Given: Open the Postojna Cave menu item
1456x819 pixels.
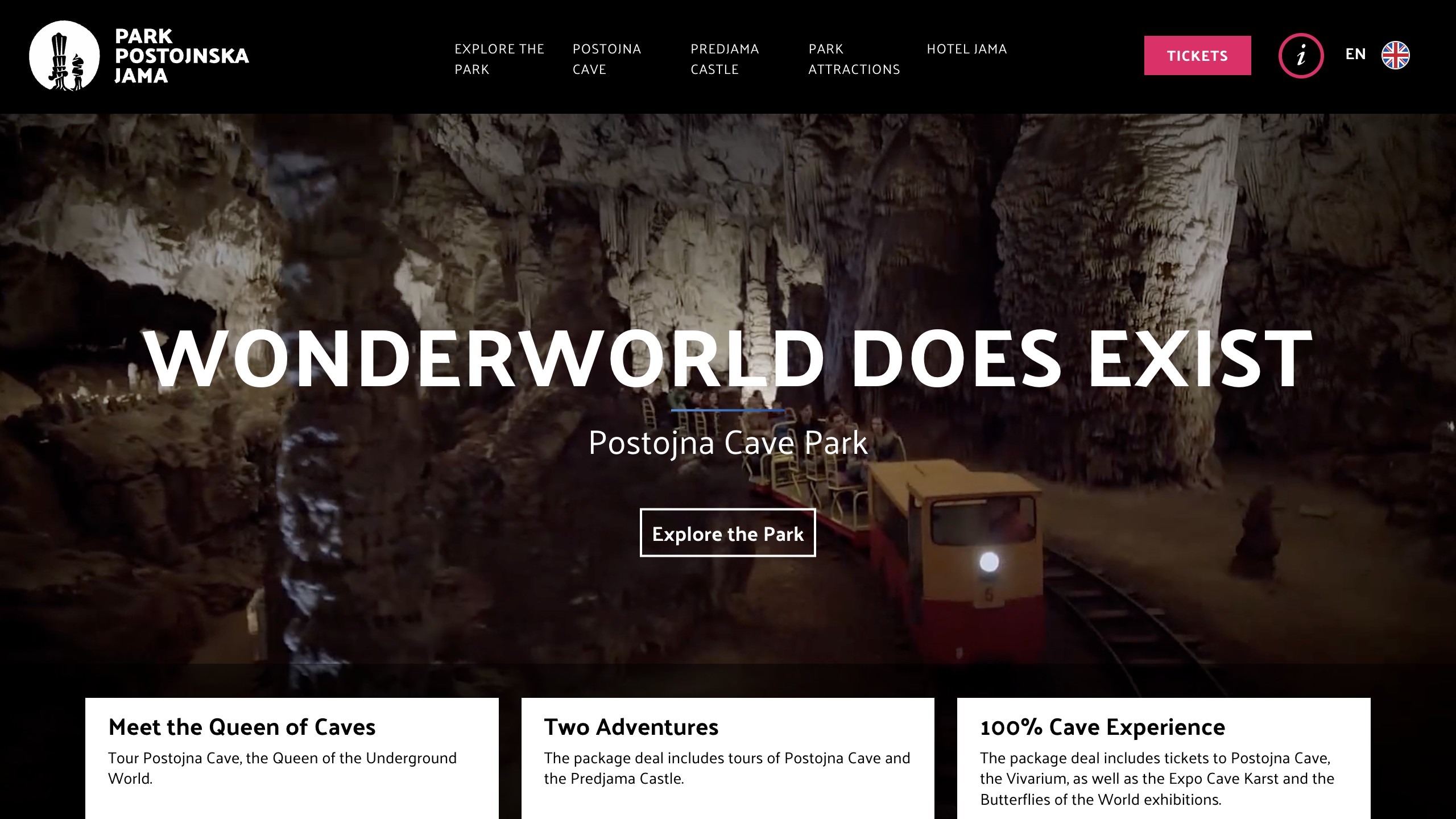Looking at the screenshot, I should 607,59.
